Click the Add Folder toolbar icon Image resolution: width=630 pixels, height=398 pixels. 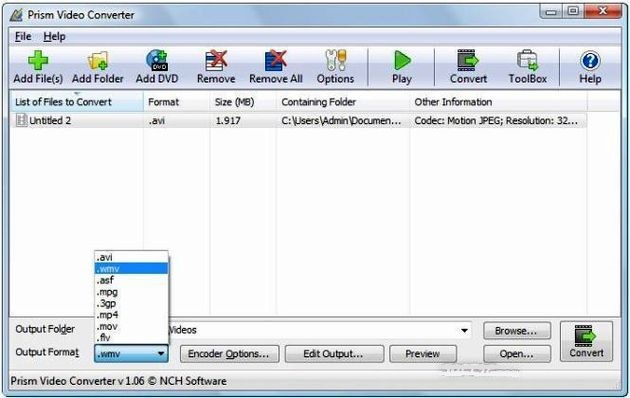(98, 61)
